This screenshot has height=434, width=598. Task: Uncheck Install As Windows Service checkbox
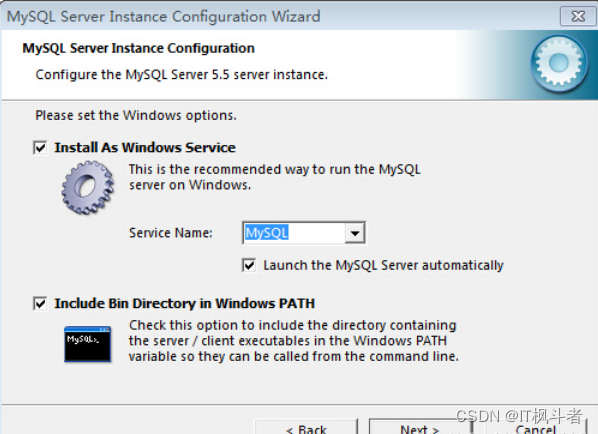click(x=40, y=148)
